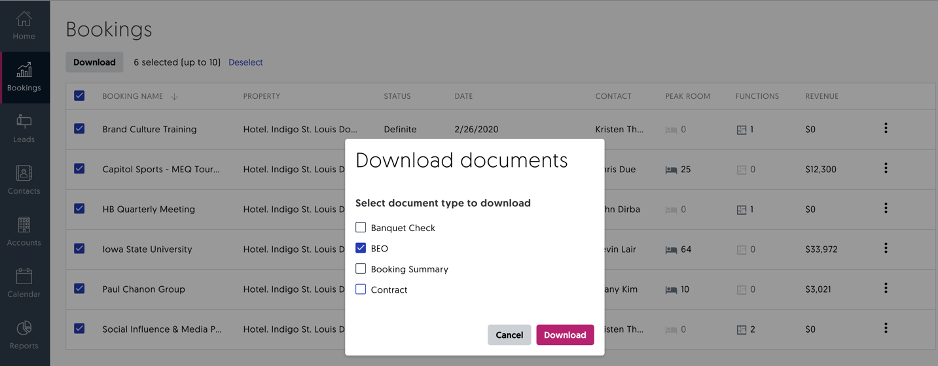Click the Deselect link
The height and width of the screenshot is (366, 938).
point(246,62)
